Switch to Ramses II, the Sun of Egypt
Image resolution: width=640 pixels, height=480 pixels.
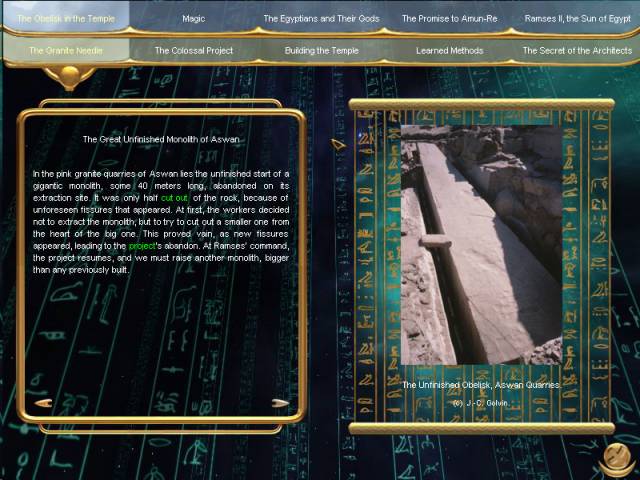tap(577, 18)
